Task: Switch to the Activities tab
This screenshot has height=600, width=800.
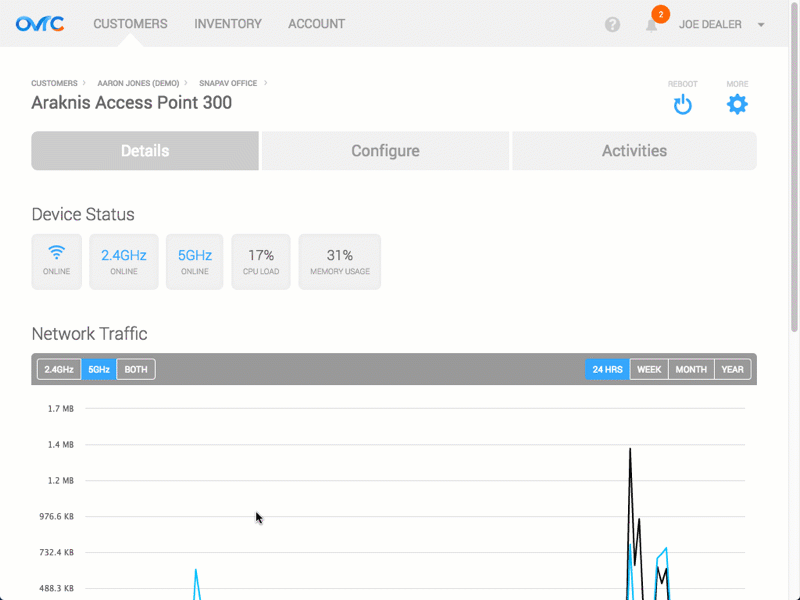Action: point(634,151)
